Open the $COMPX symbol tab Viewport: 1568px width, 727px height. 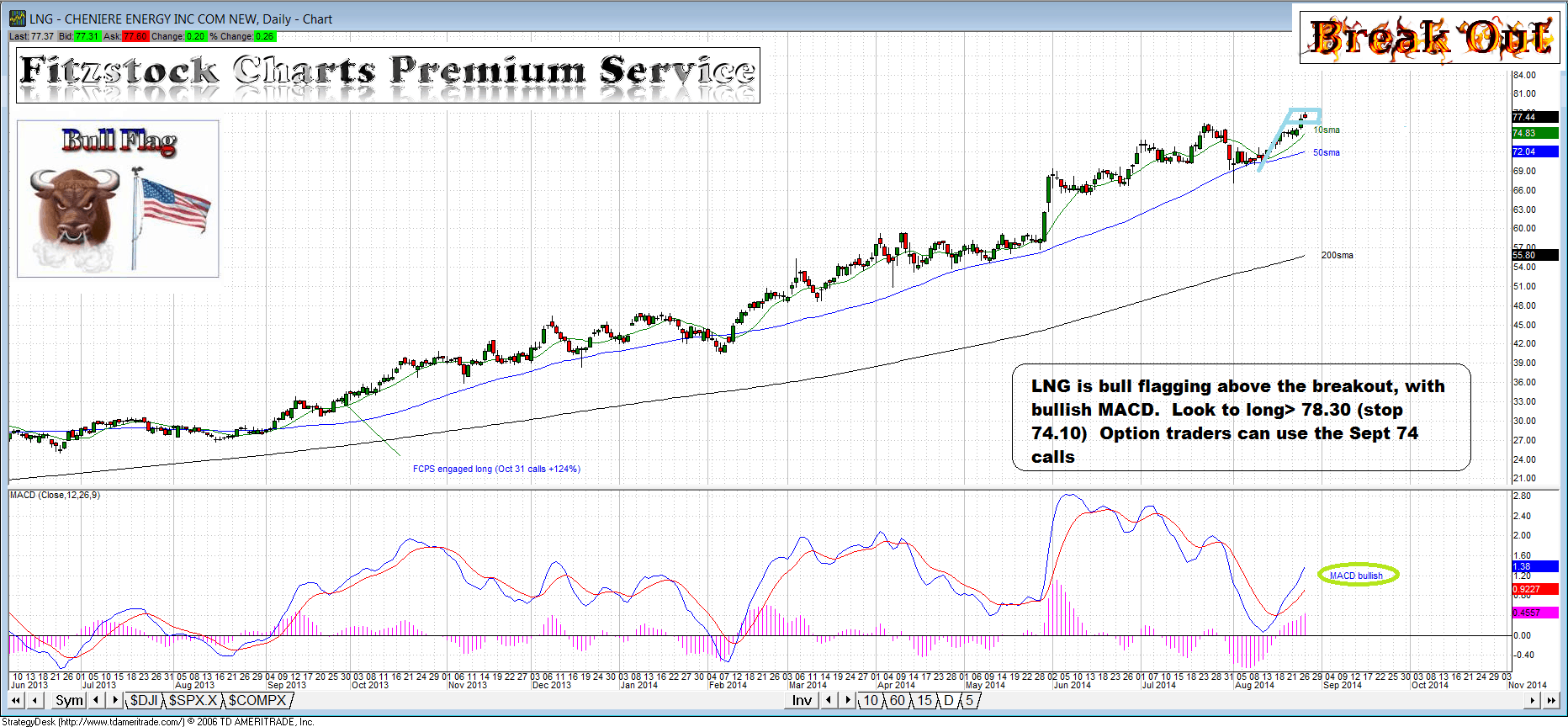tap(257, 700)
